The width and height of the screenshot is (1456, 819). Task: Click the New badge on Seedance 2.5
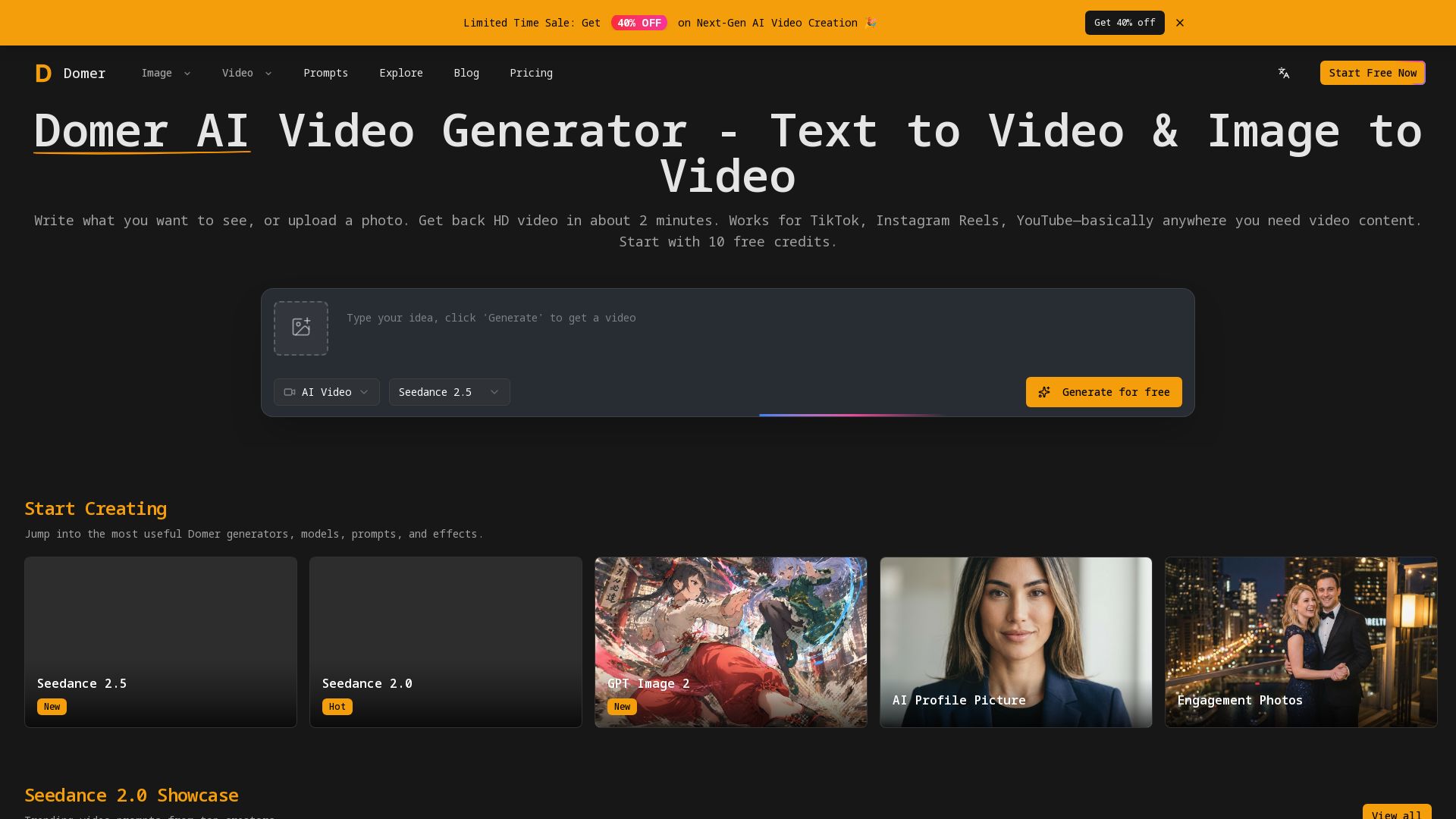click(x=52, y=707)
